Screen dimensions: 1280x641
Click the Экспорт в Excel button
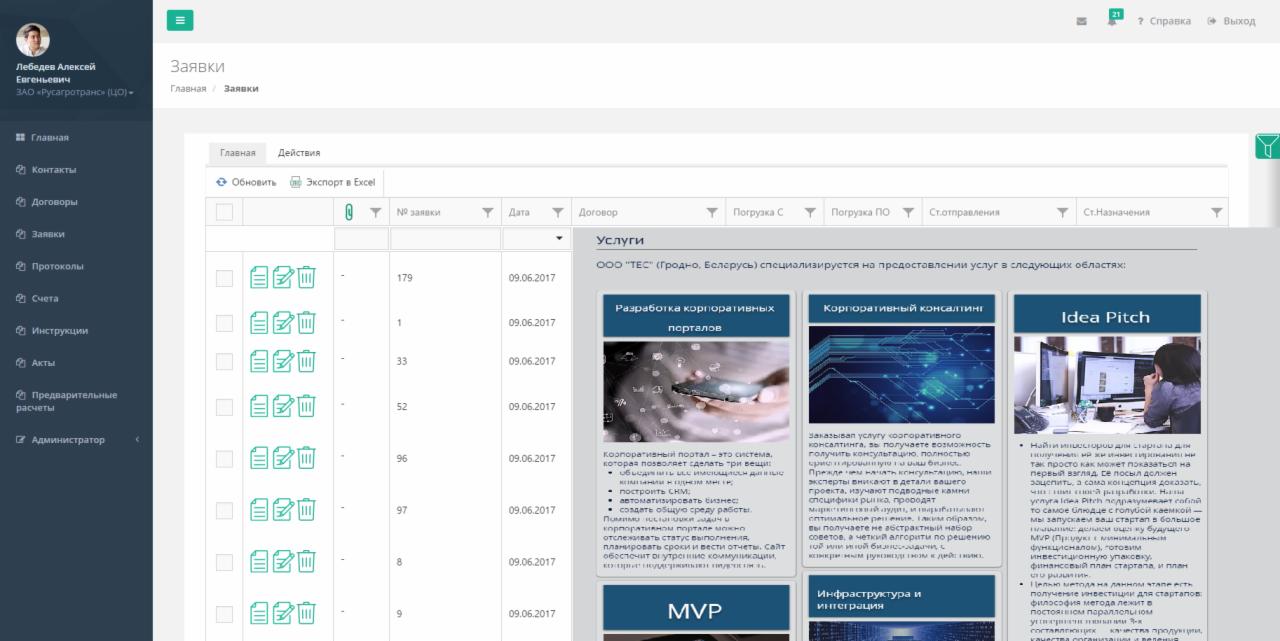tap(333, 182)
